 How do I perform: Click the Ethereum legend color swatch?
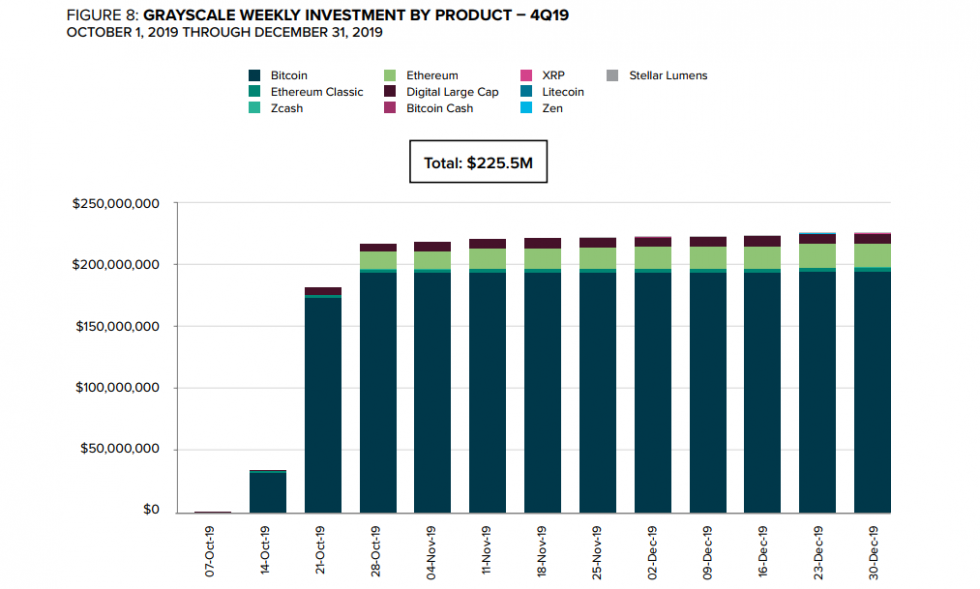(x=391, y=76)
